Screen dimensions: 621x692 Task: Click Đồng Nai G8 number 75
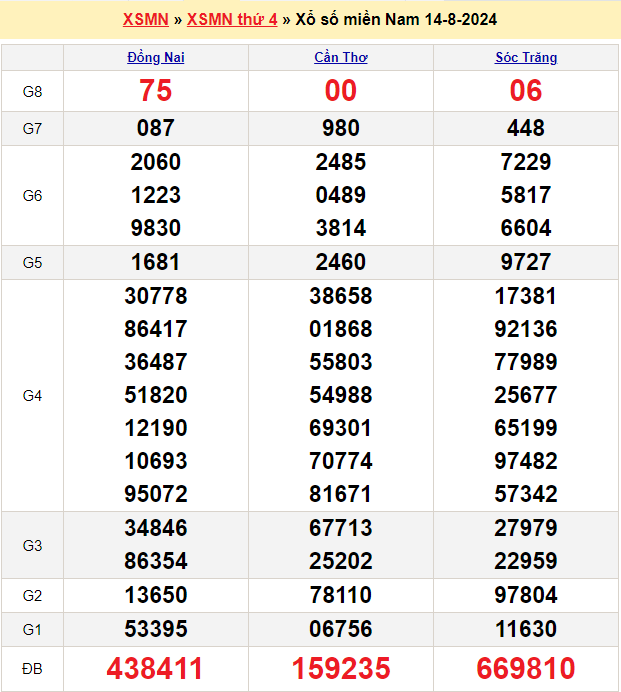point(156,92)
